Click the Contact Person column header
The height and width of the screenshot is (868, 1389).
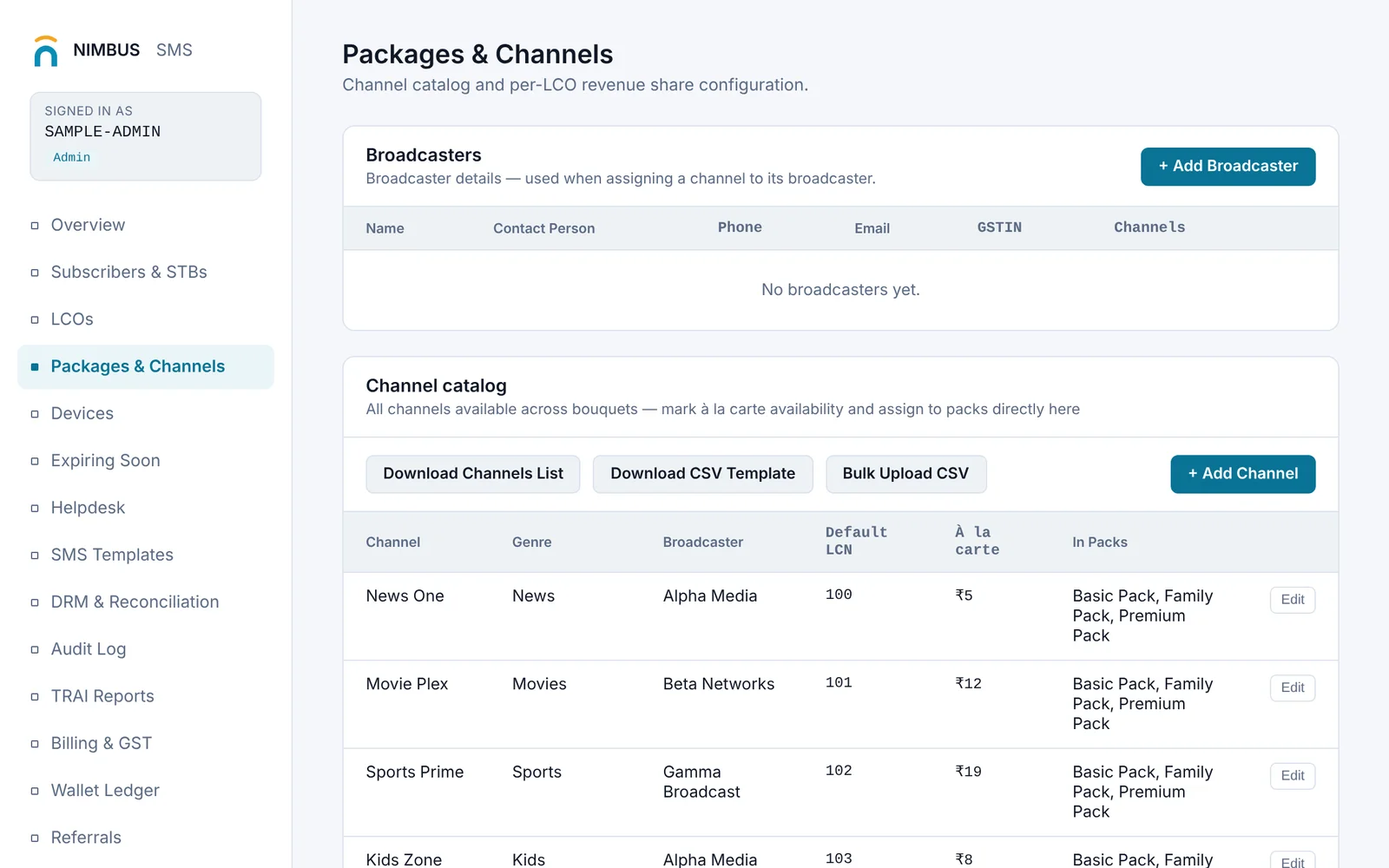[543, 228]
